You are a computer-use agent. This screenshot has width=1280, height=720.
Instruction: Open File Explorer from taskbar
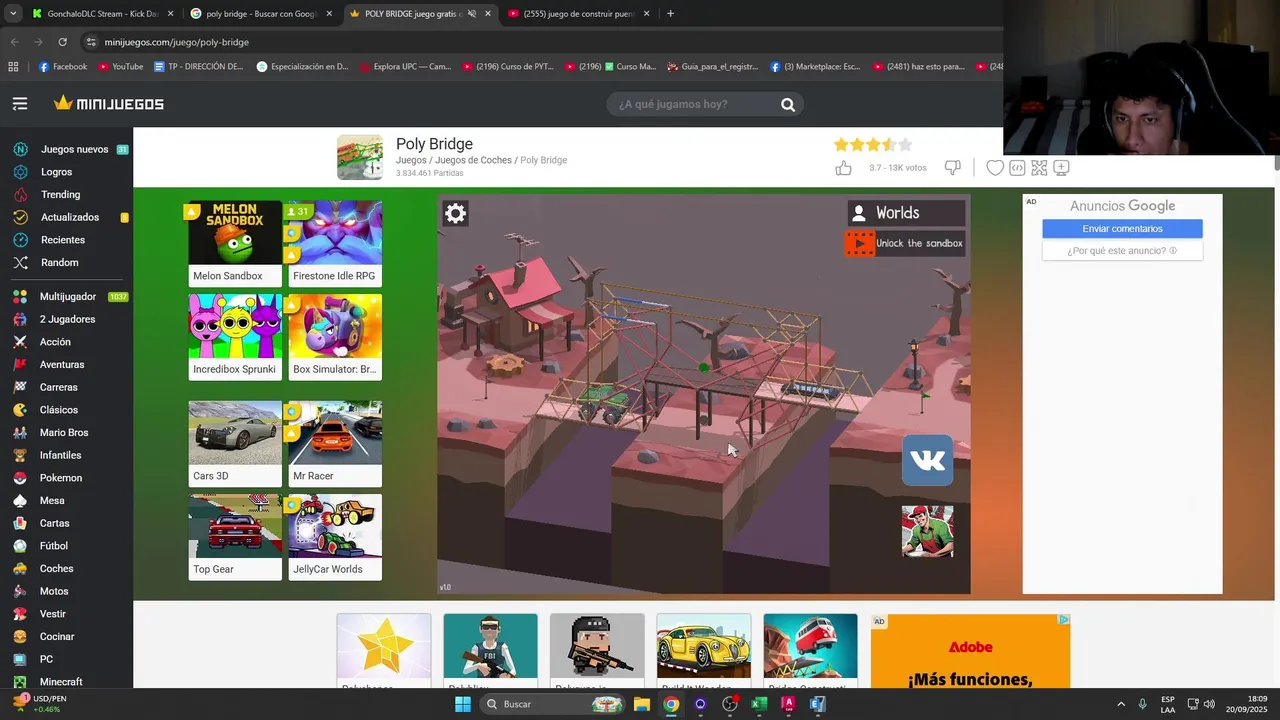642,704
